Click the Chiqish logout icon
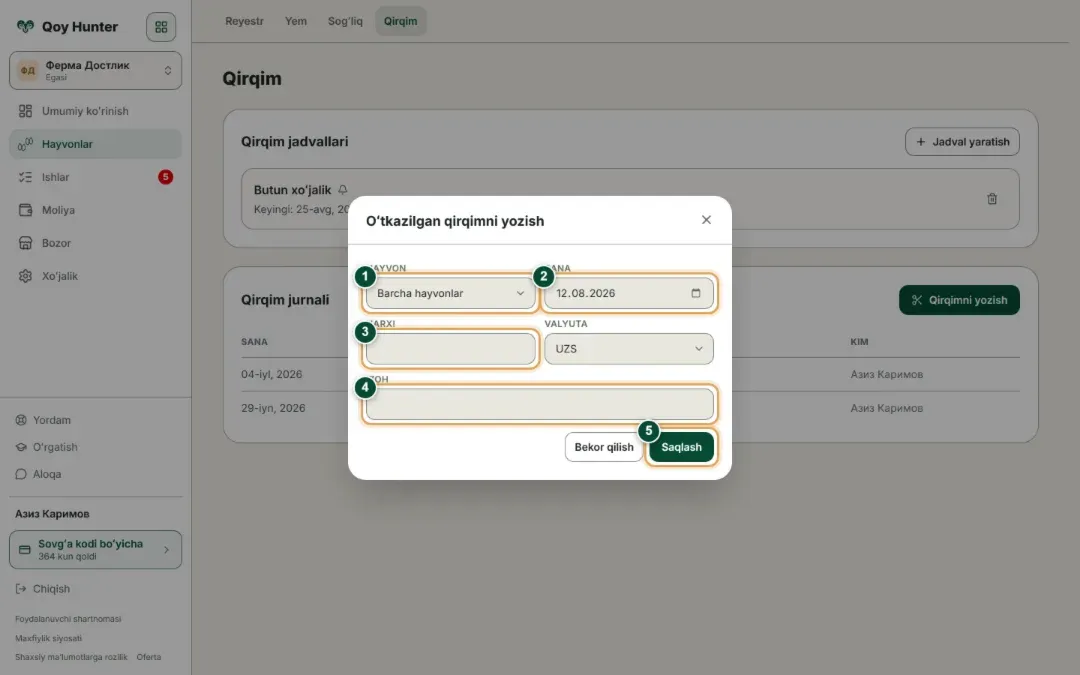The image size is (1080, 675). tap(21, 589)
